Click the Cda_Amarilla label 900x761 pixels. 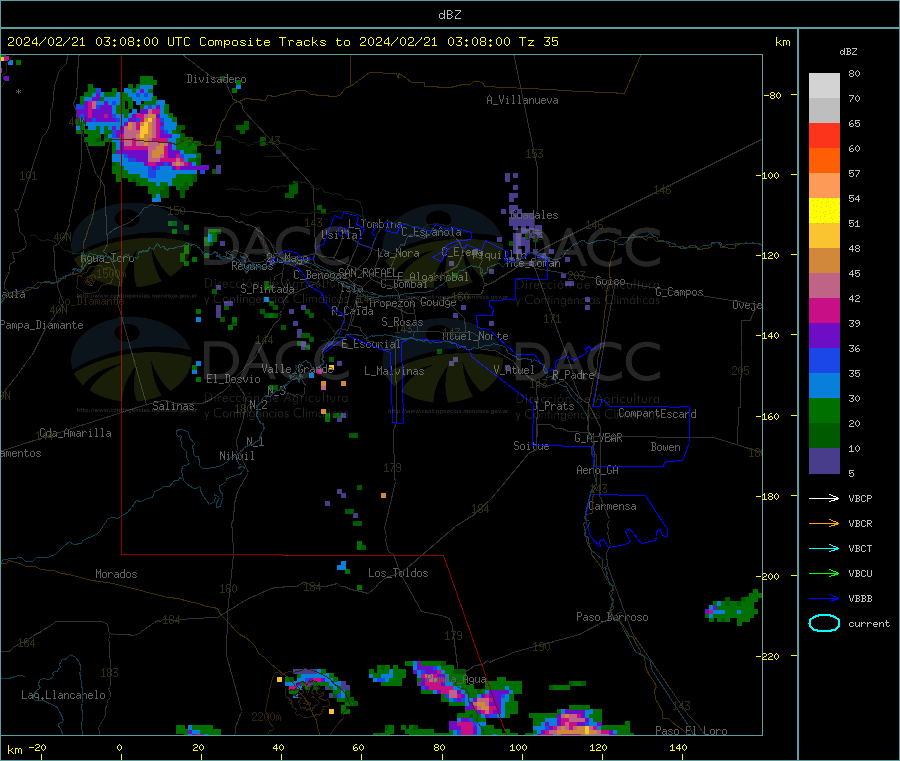point(75,433)
